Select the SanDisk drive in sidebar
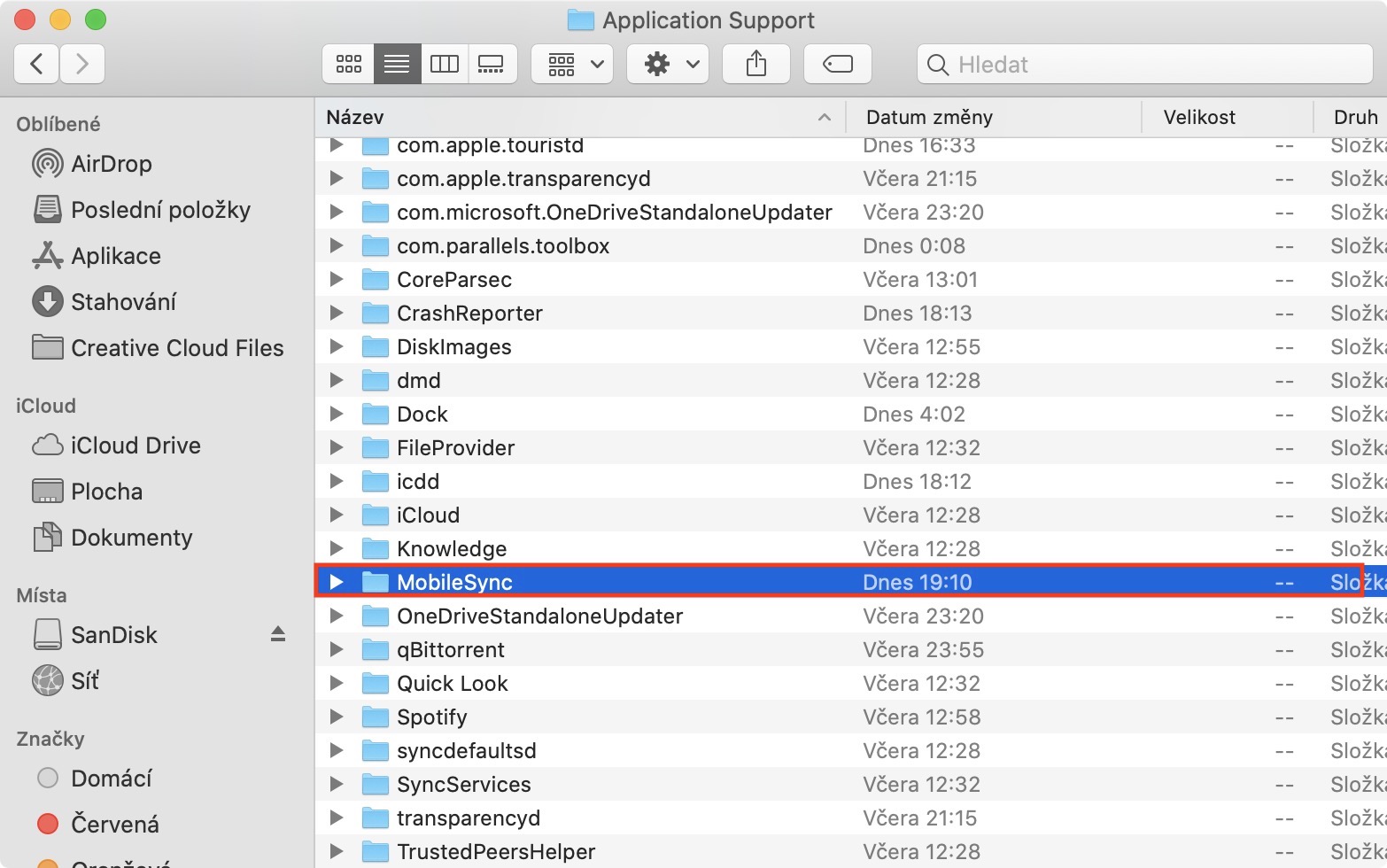 tap(95, 635)
